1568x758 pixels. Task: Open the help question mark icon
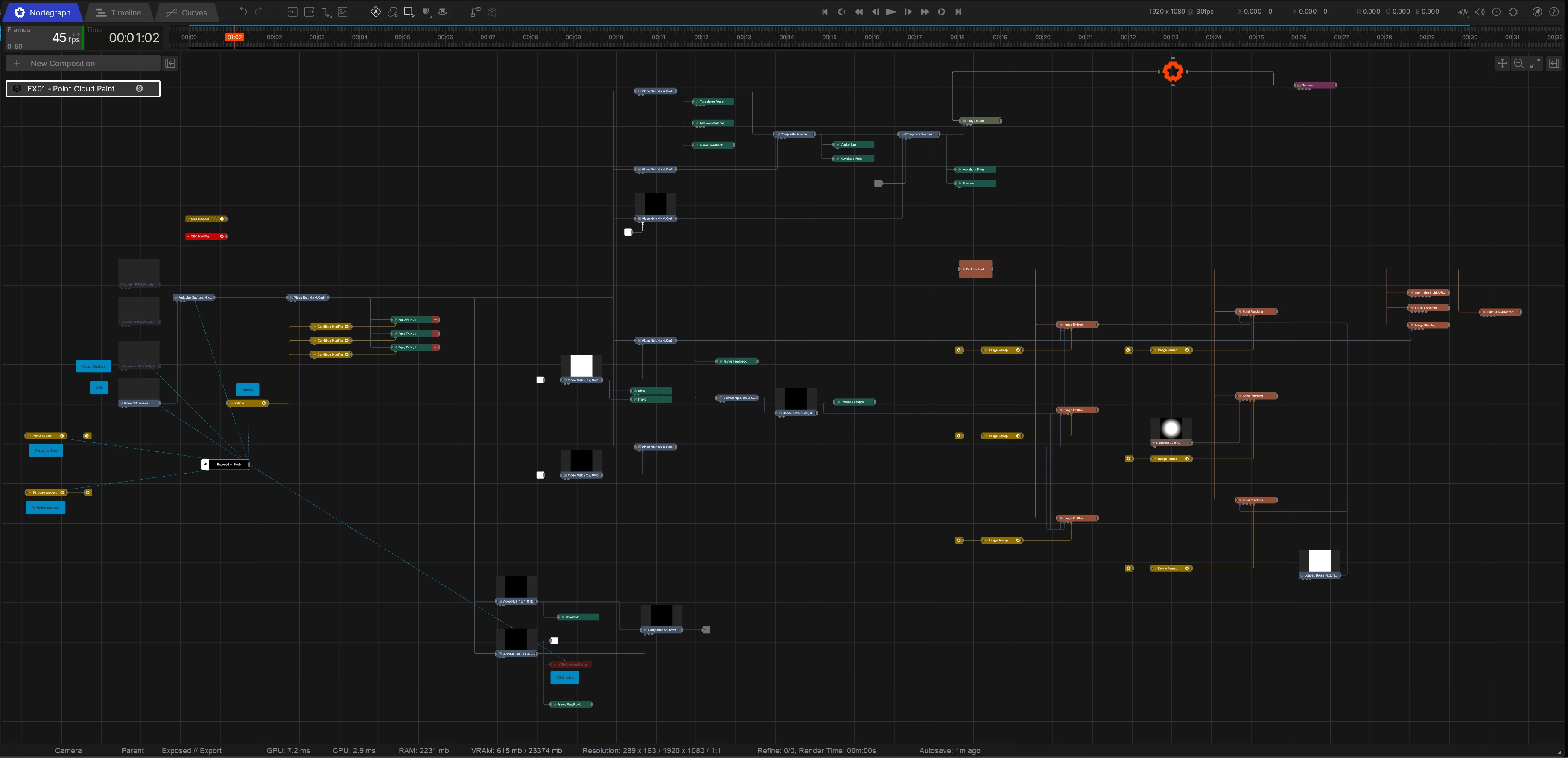click(1553, 12)
